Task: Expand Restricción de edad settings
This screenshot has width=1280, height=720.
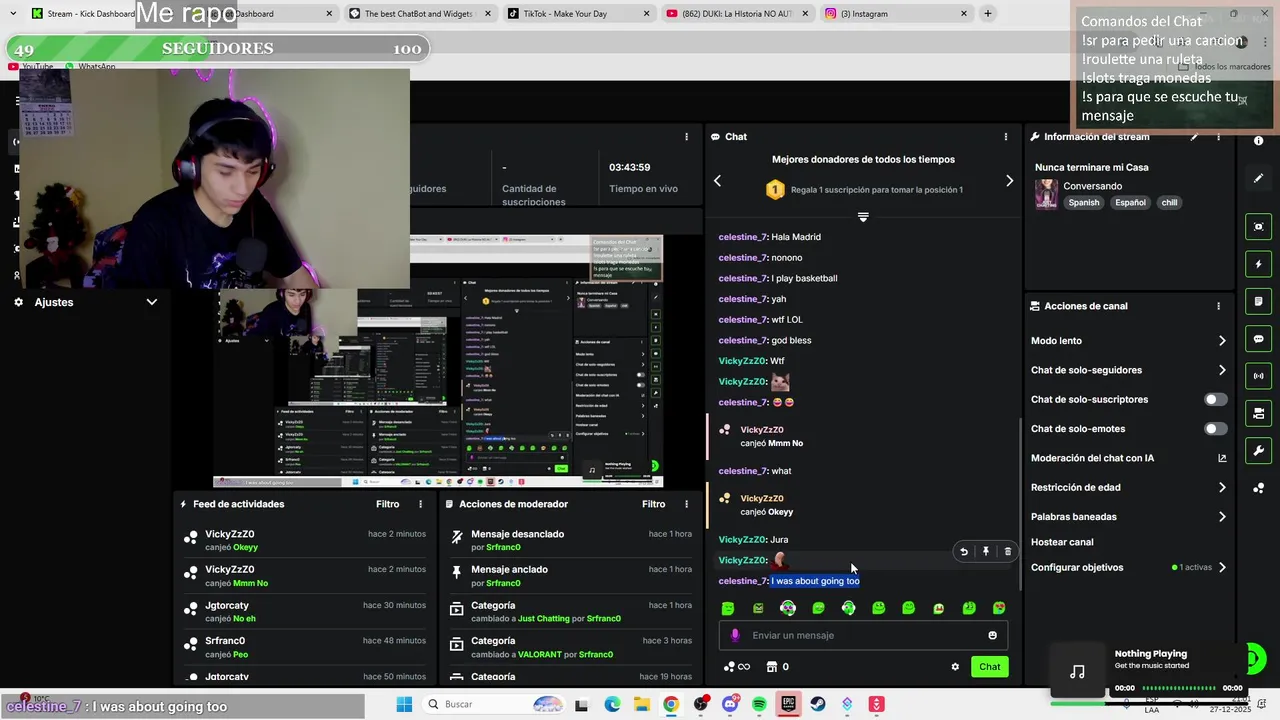Action: (1222, 488)
